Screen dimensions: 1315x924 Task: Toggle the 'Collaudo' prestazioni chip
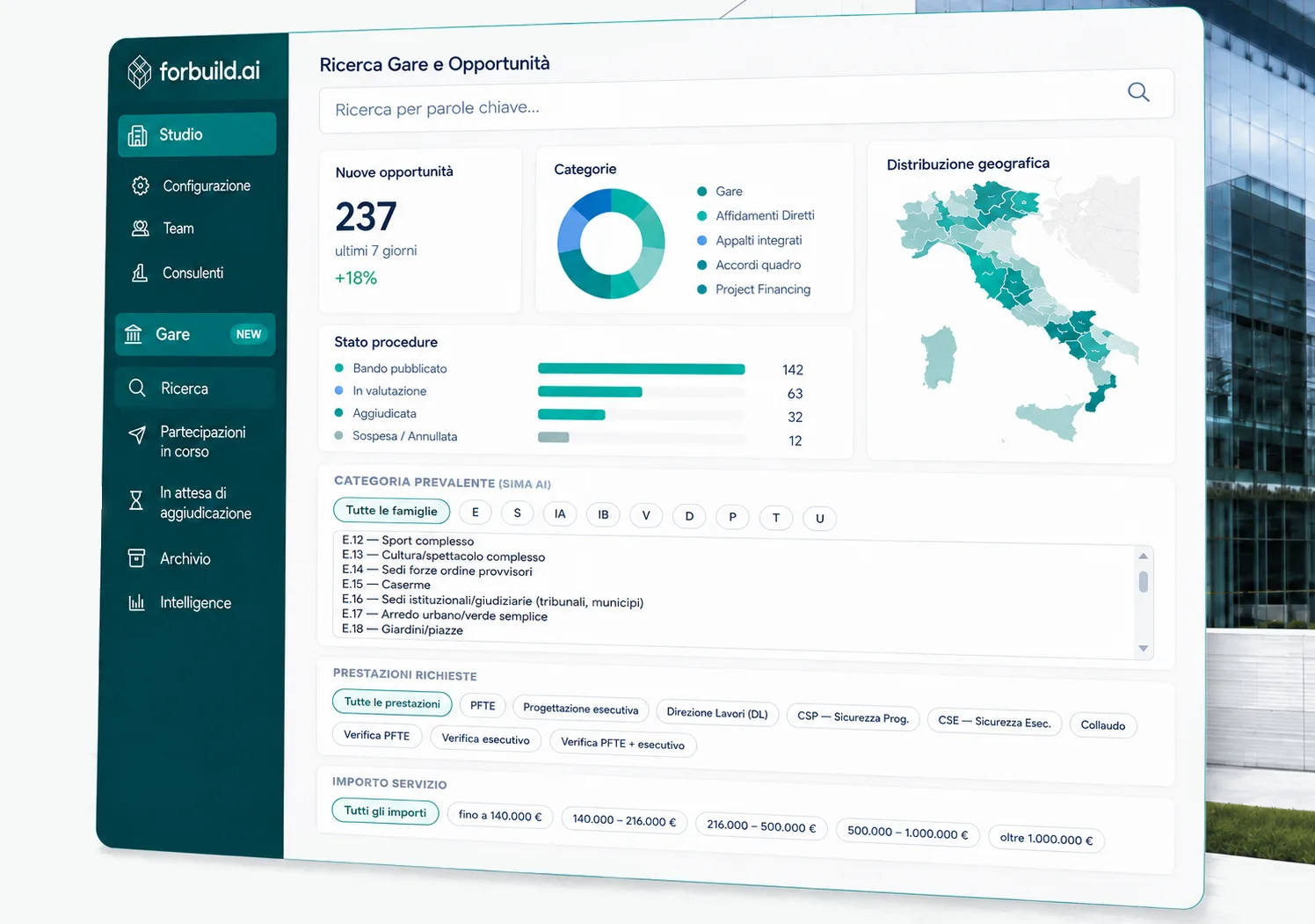click(x=1103, y=725)
